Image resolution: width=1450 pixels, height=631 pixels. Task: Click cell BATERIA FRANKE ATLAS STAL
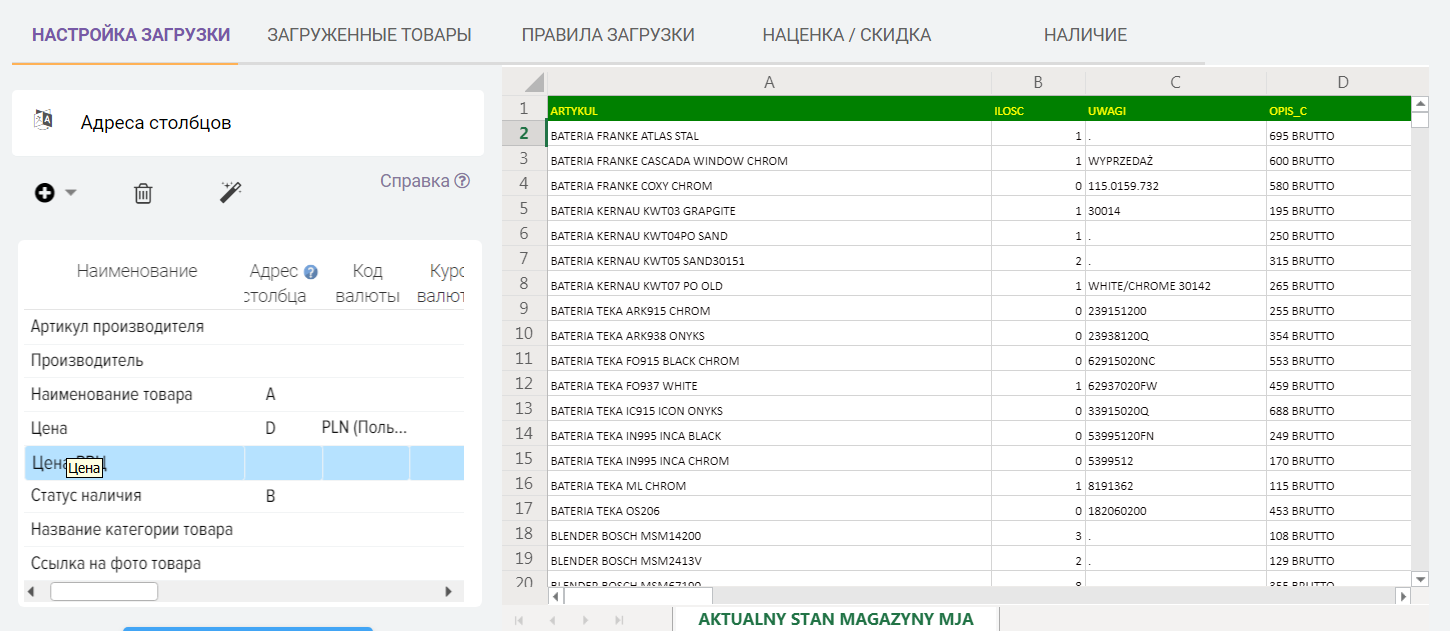pos(769,136)
